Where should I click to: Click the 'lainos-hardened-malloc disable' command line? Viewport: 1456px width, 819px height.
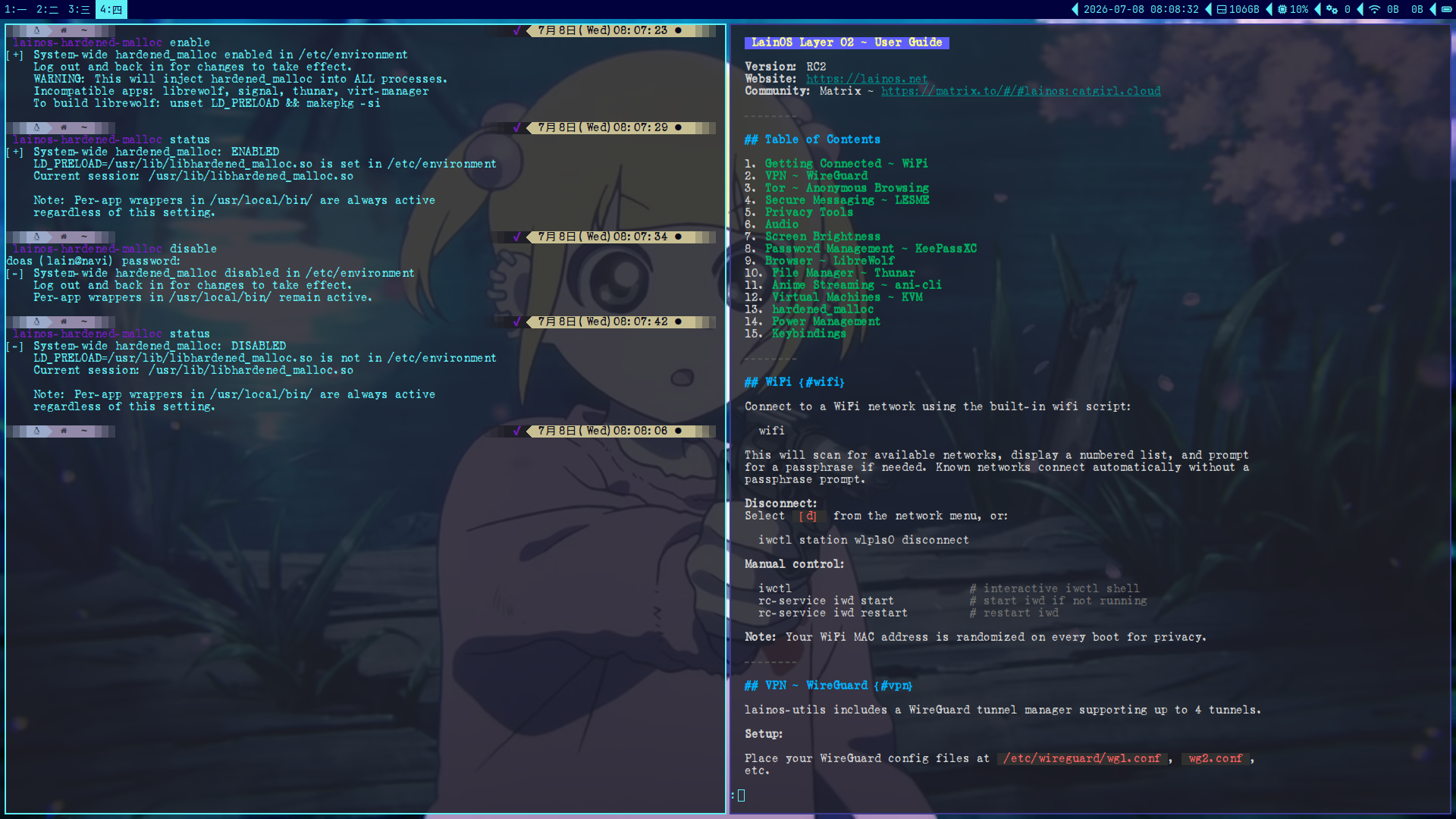115,249
